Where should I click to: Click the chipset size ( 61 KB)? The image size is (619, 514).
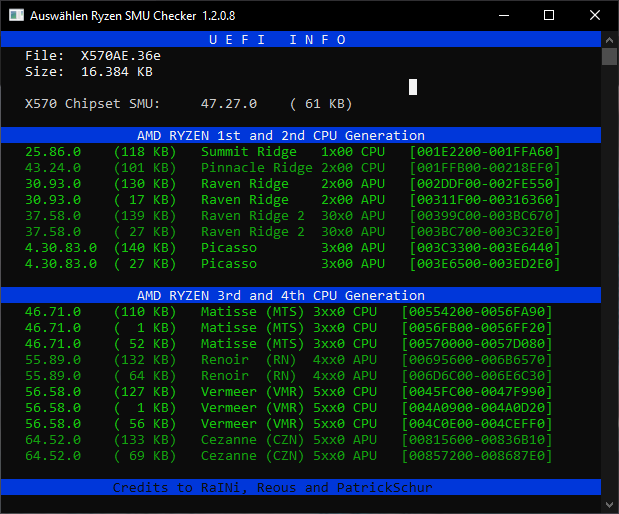321,104
